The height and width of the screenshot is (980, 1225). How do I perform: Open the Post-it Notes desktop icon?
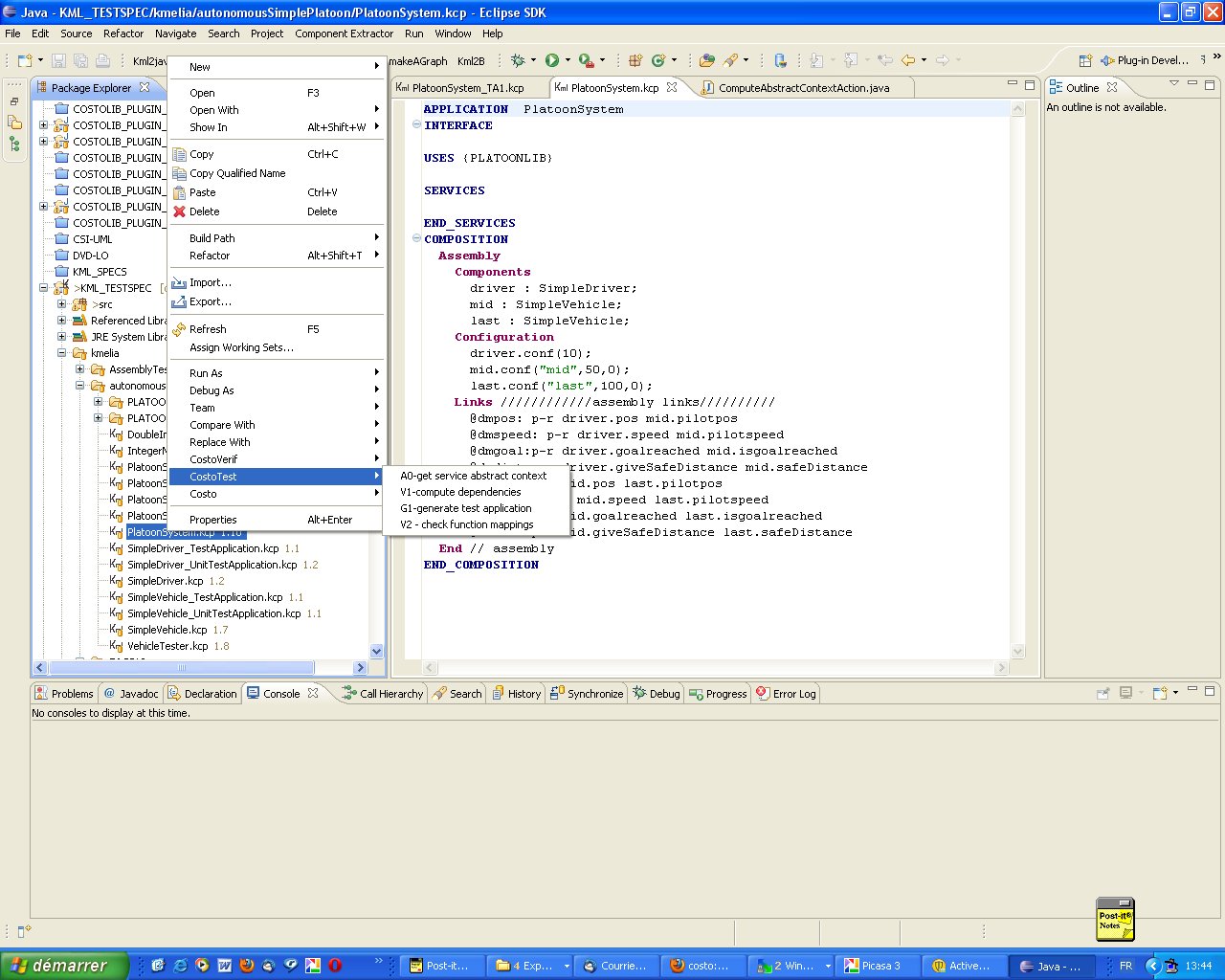click(1115, 919)
